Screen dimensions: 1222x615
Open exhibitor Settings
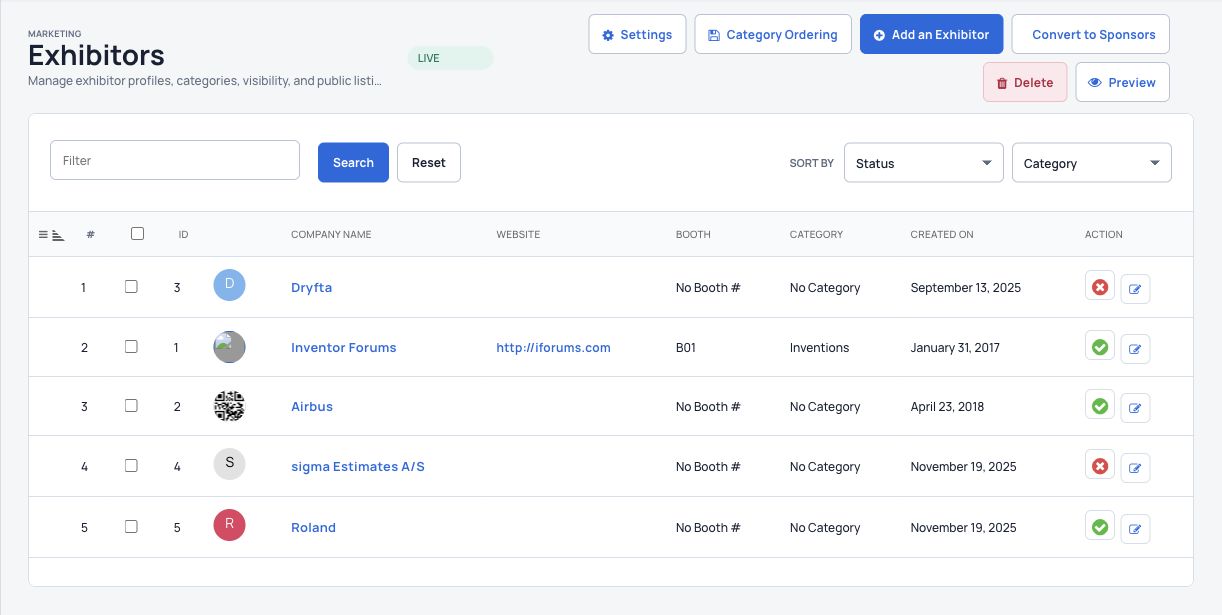pos(637,34)
